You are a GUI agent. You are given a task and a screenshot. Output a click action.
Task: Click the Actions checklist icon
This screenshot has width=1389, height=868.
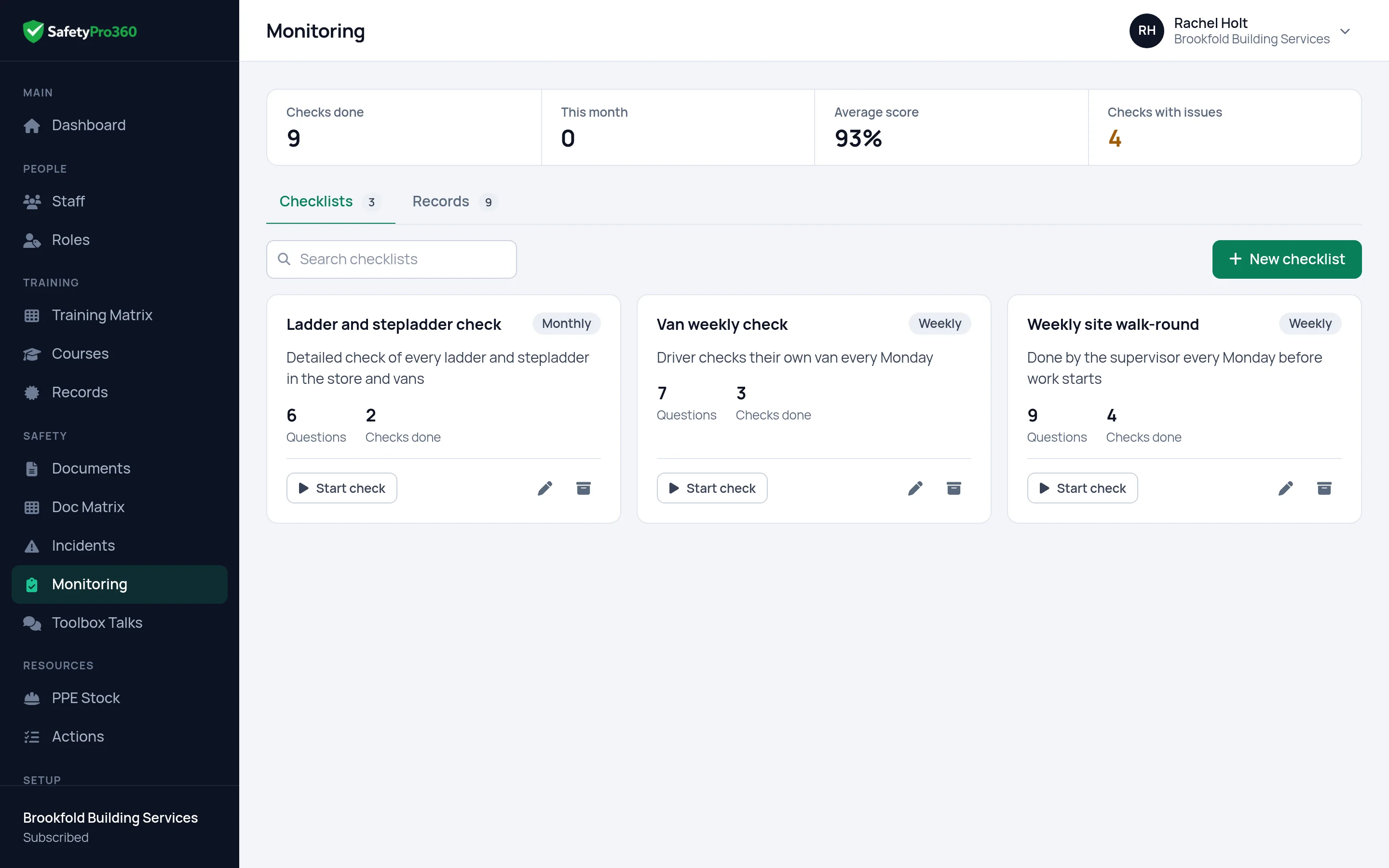pos(31,736)
